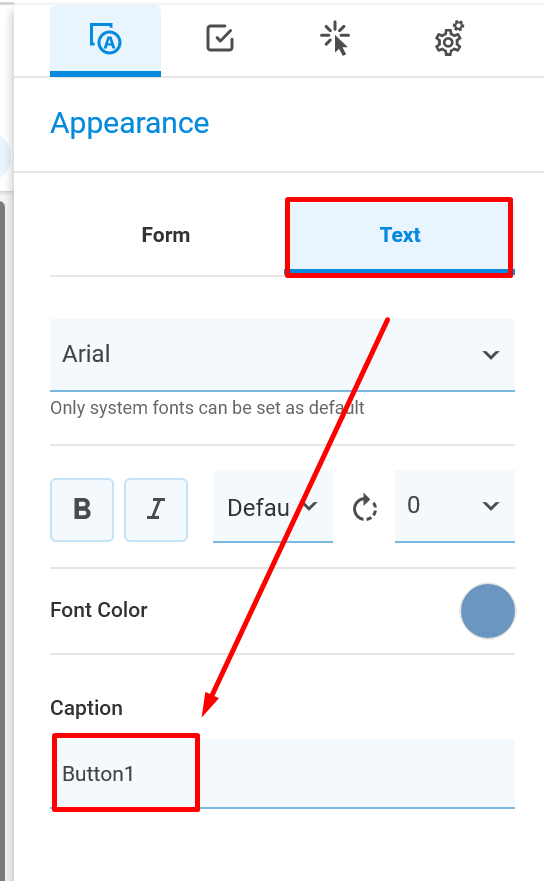Image resolution: width=544 pixels, height=881 pixels.
Task: Click the Caption field containing Button1
Action: tap(282, 774)
